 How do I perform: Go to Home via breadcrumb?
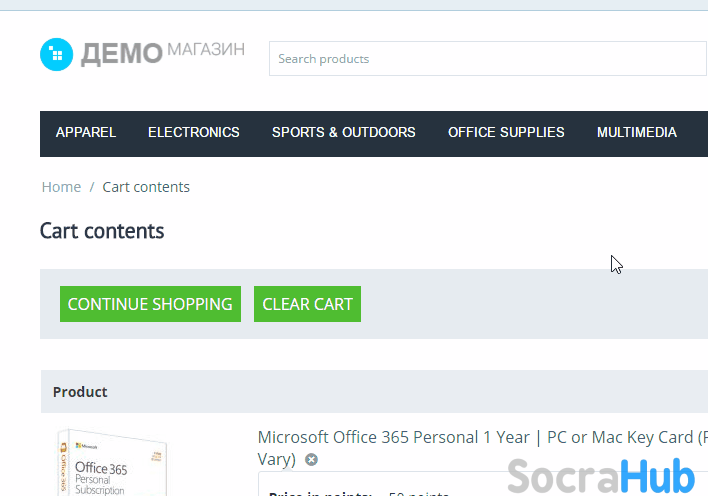(61, 187)
